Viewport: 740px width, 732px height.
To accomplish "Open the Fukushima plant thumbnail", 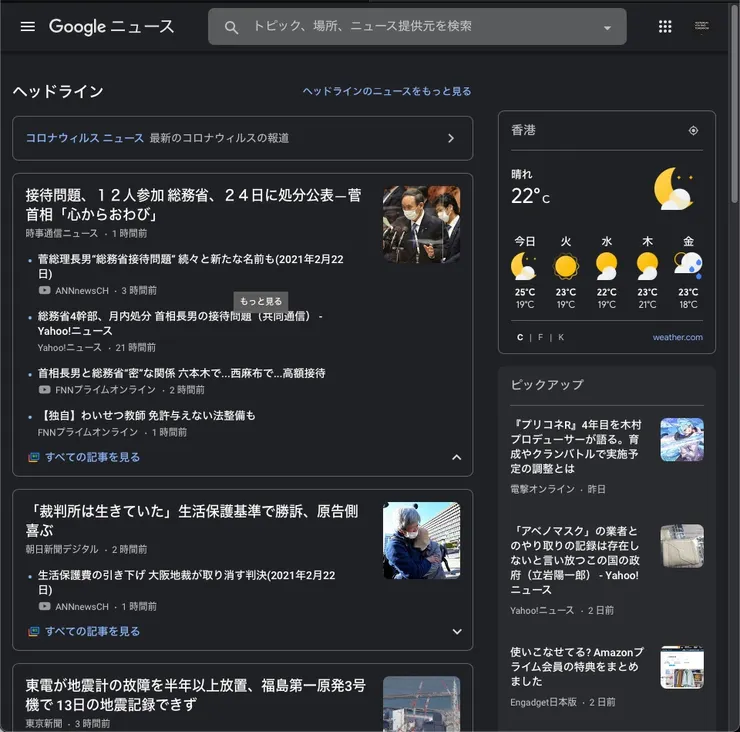I will (x=421, y=704).
